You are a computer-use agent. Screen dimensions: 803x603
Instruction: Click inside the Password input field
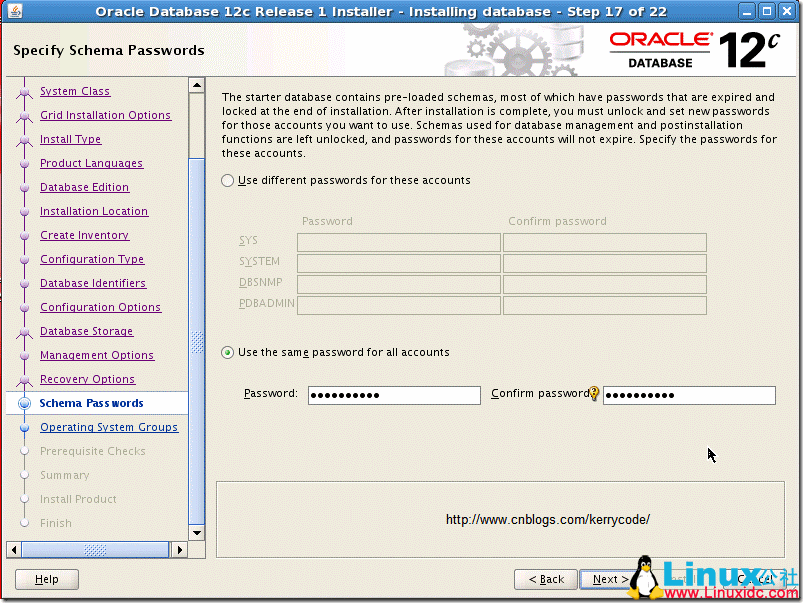click(394, 395)
